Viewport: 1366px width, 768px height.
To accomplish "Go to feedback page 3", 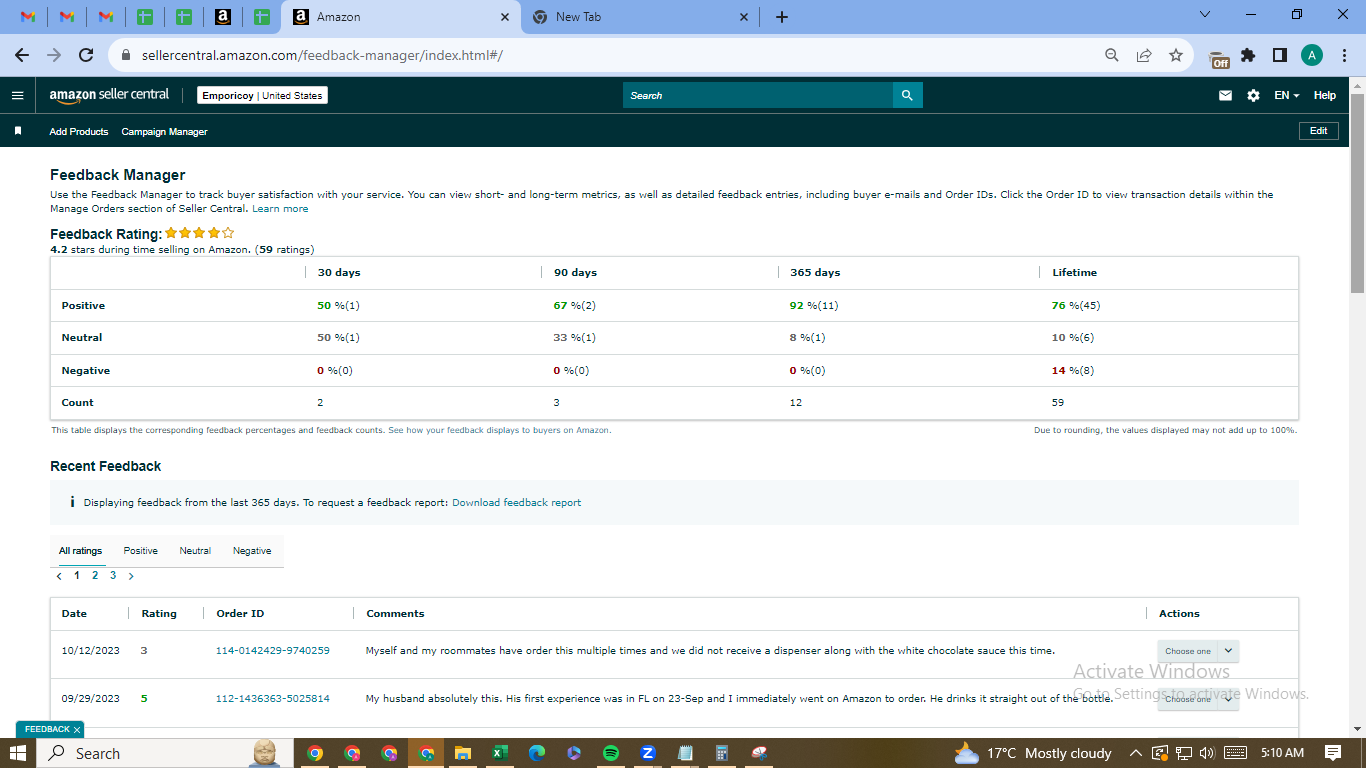I will coord(113,576).
